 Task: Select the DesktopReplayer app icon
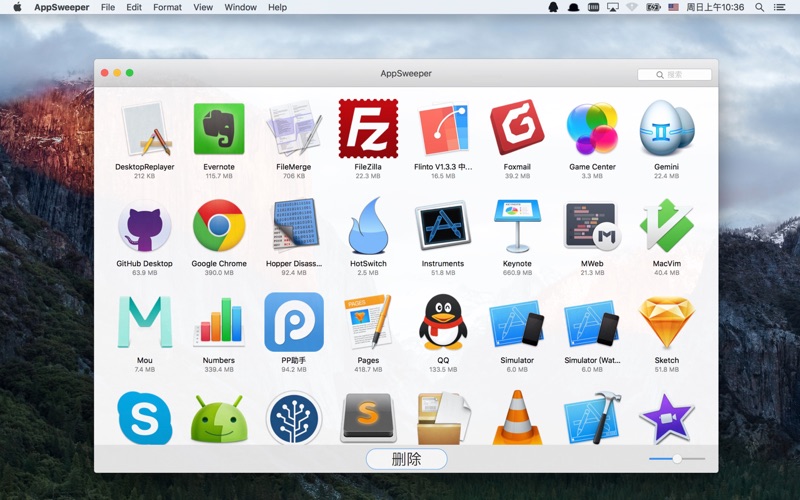click(145, 129)
